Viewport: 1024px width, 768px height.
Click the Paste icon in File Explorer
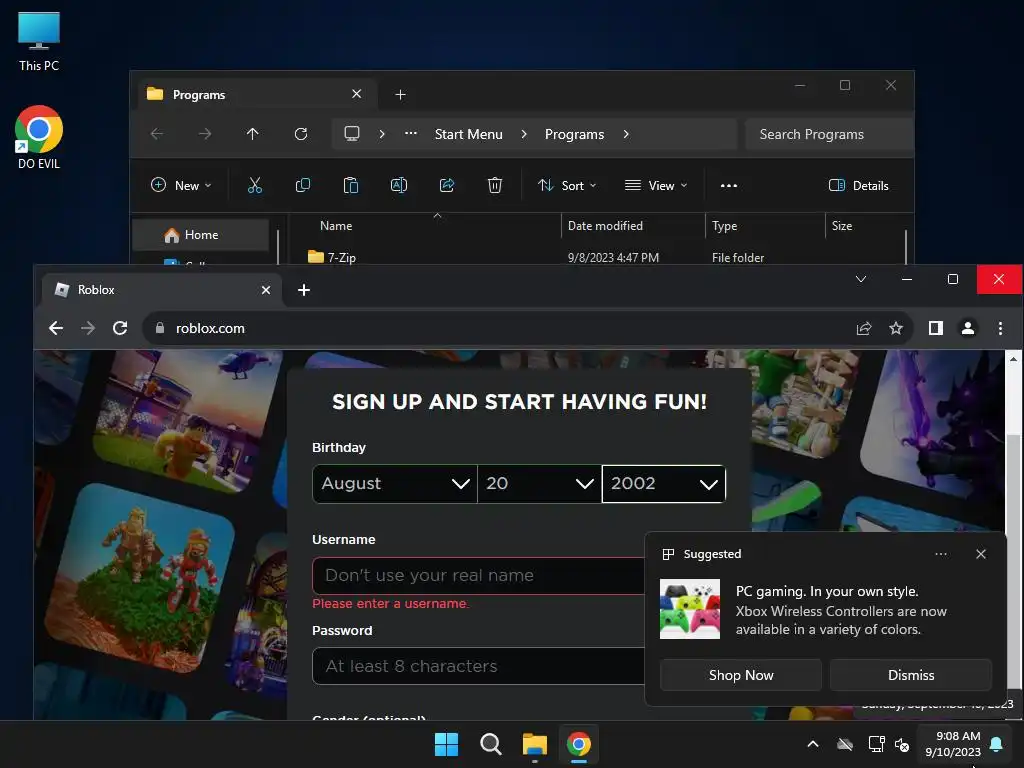(351, 185)
